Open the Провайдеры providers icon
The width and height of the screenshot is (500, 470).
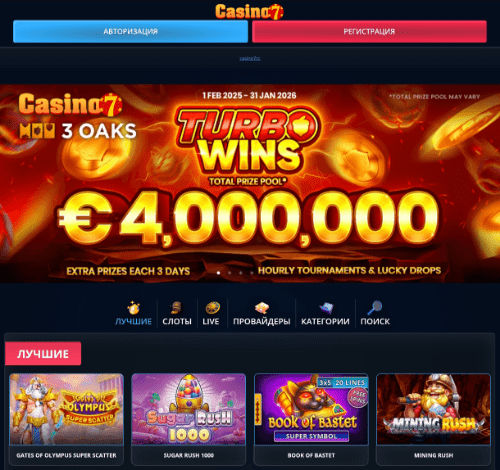click(262, 308)
